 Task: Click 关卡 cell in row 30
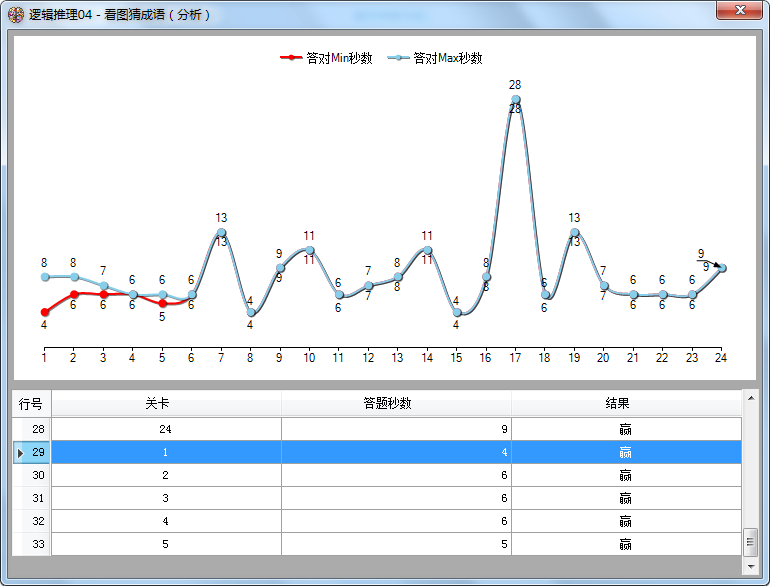click(x=166, y=475)
